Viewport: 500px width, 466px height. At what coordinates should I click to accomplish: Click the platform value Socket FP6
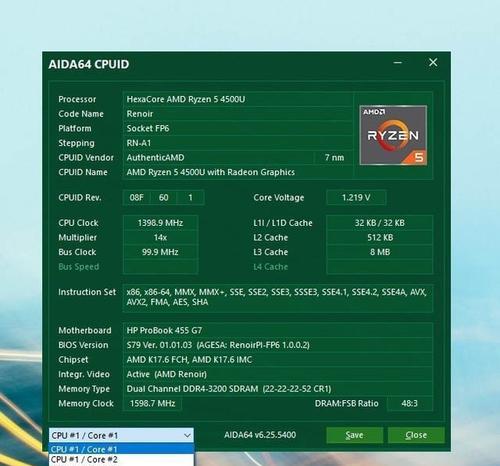(148, 129)
